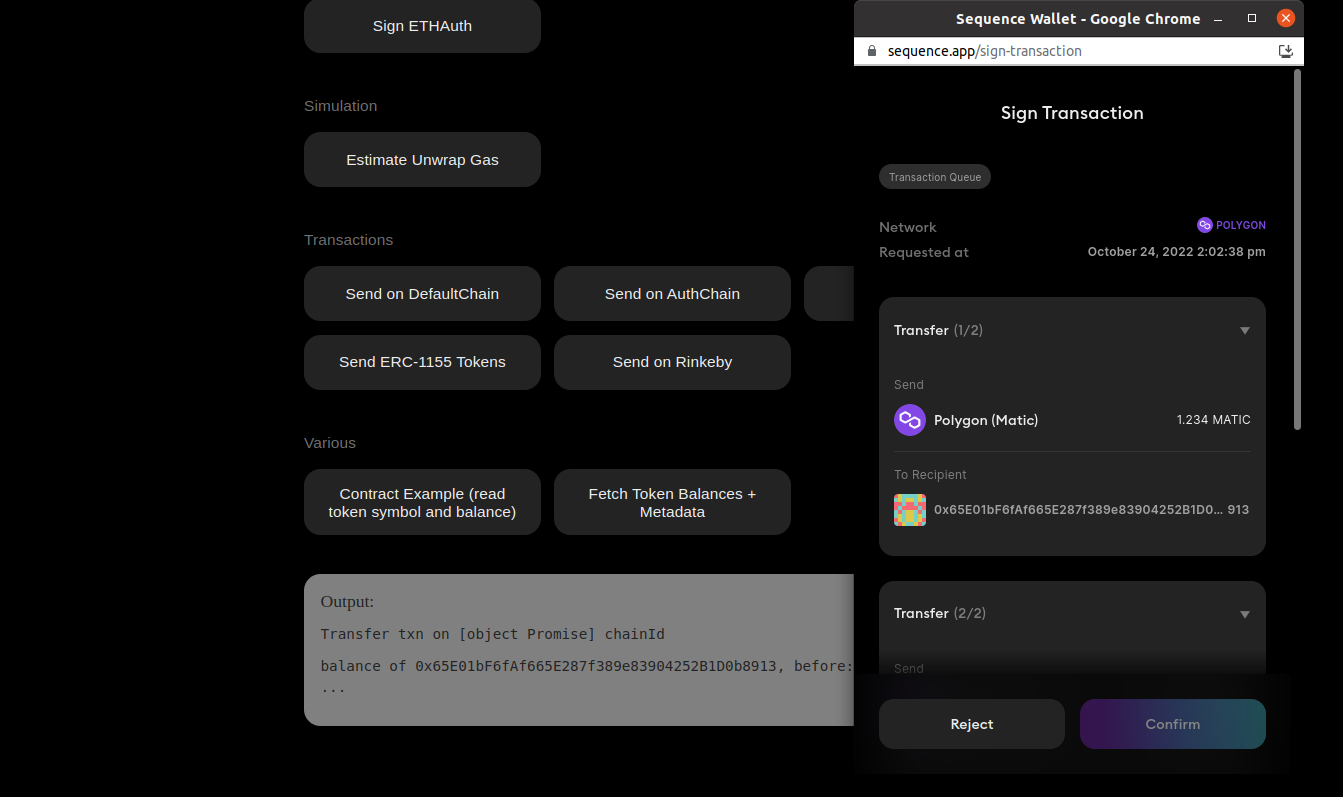Click the Sequence Wallet - Google Chrome title bar
This screenshot has width=1343, height=797.
pos(1078,19)
